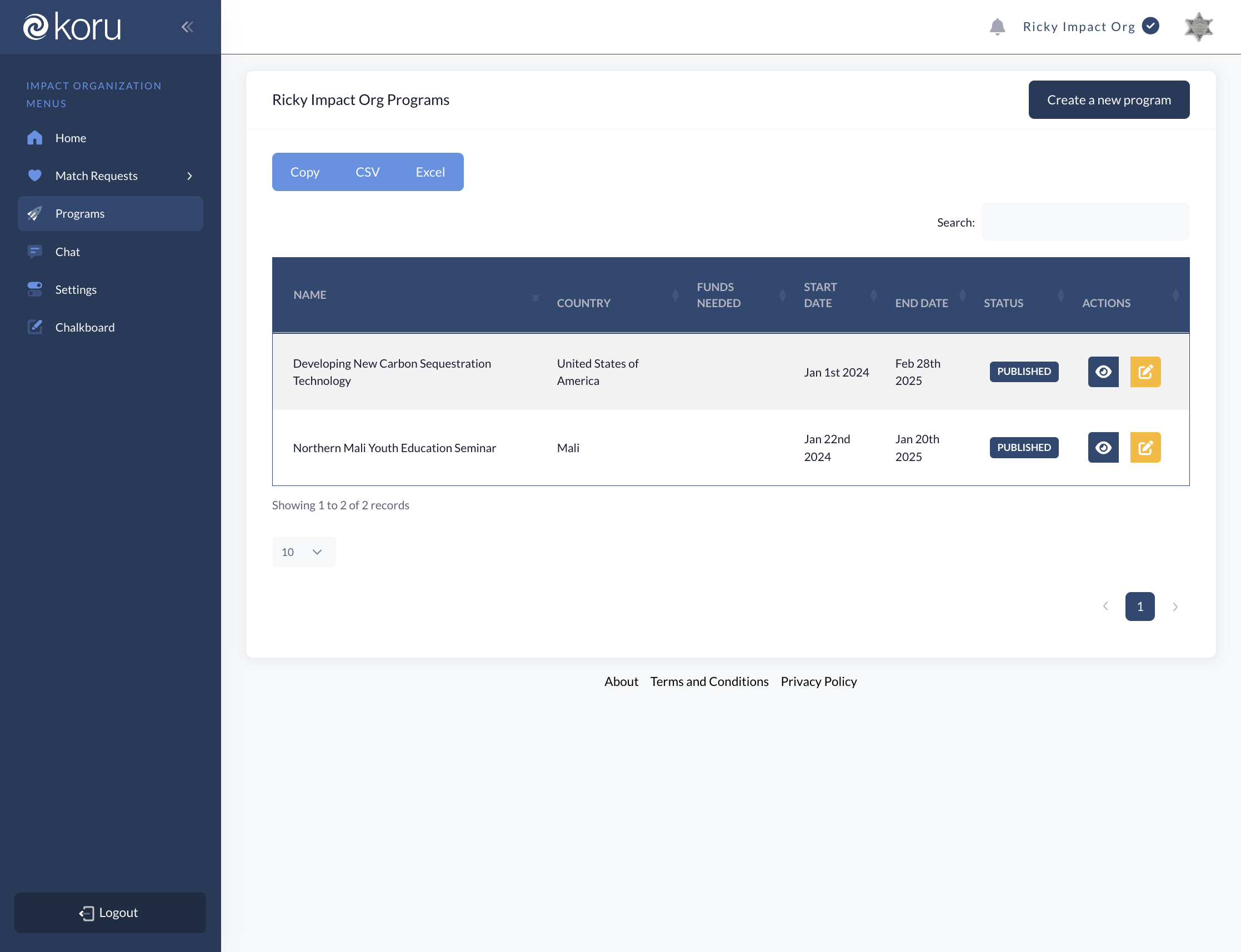Click the Programs rocket icon
The height and width of the screenshot is (952, 1241).
(34, 214)
